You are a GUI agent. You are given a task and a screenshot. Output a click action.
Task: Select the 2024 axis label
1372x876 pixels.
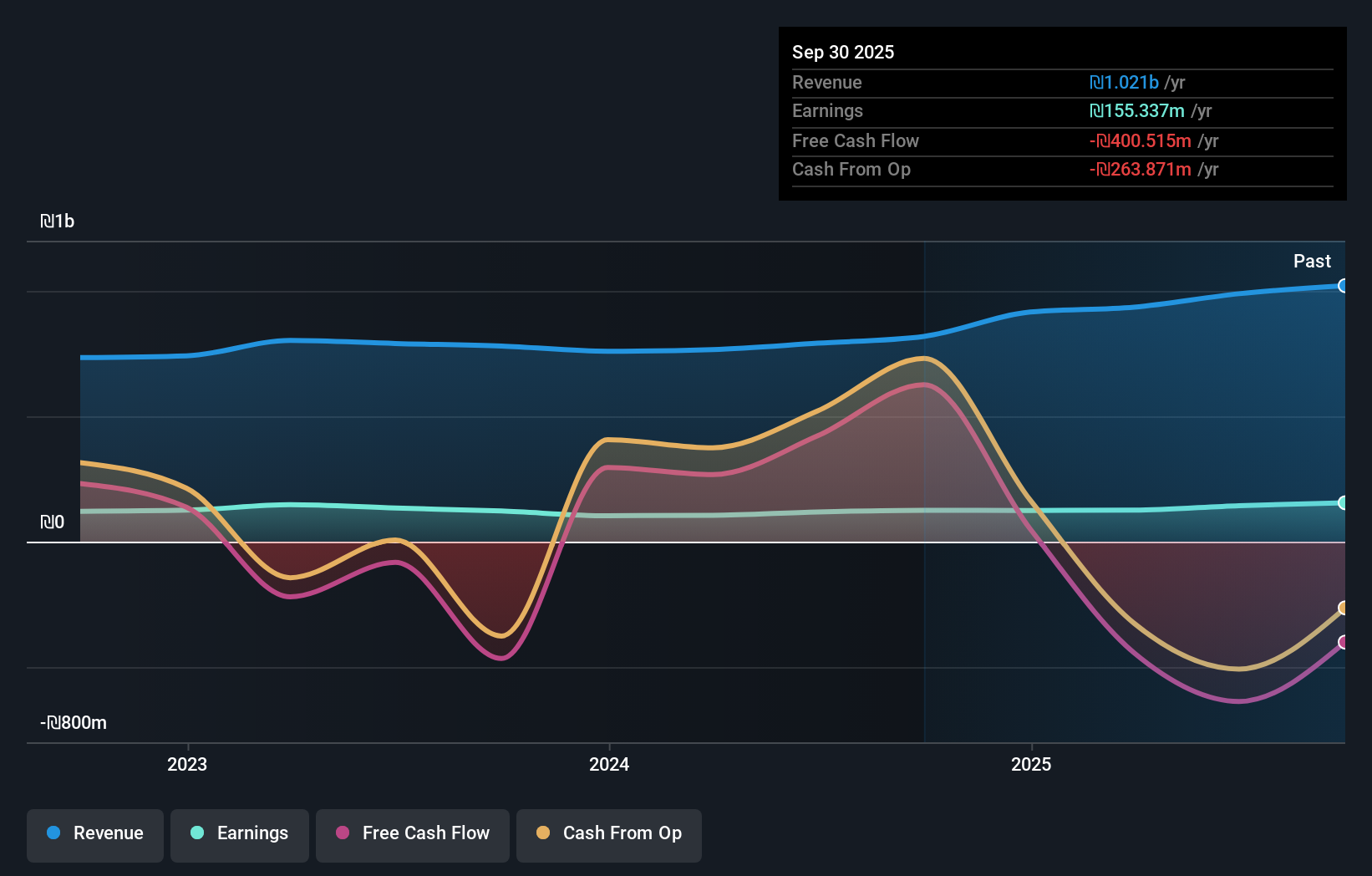pos(608,764)
